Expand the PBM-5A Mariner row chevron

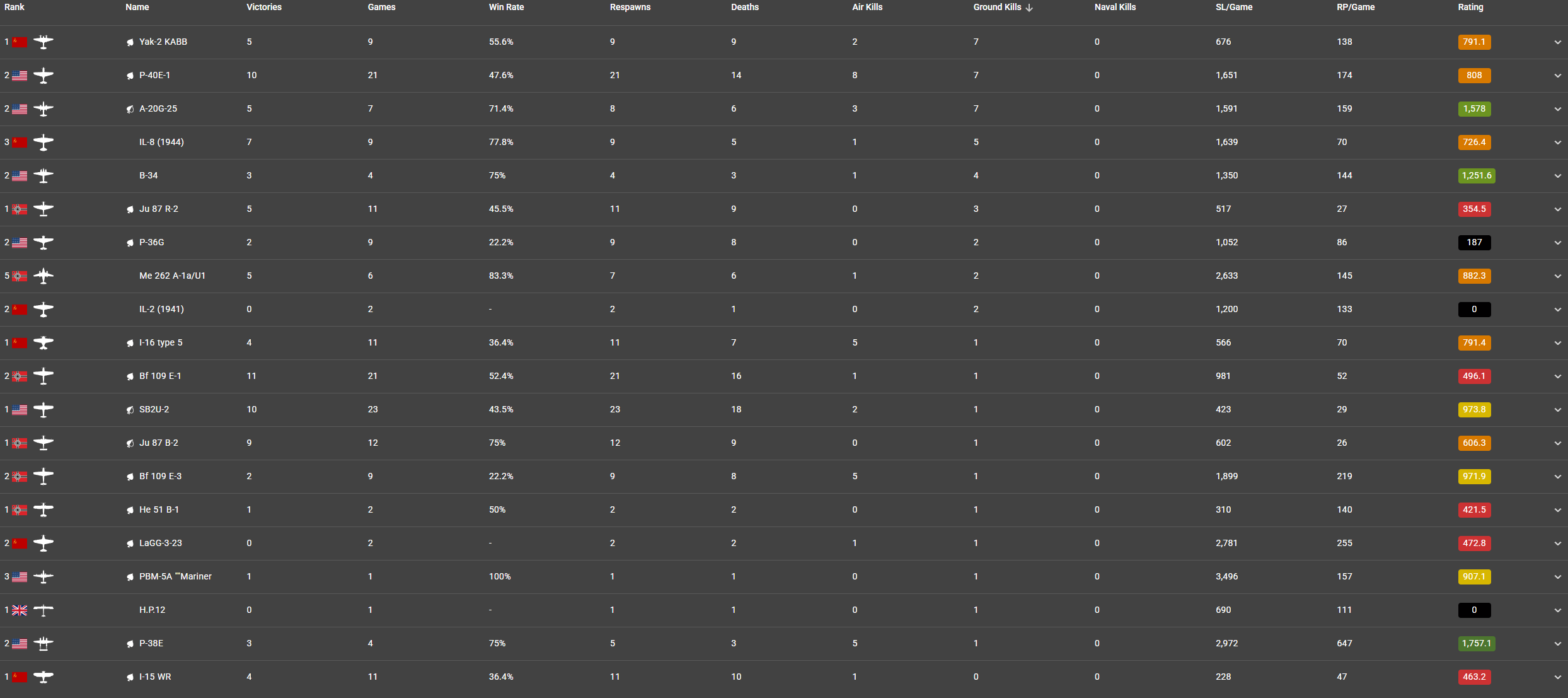coord(1557,577)
